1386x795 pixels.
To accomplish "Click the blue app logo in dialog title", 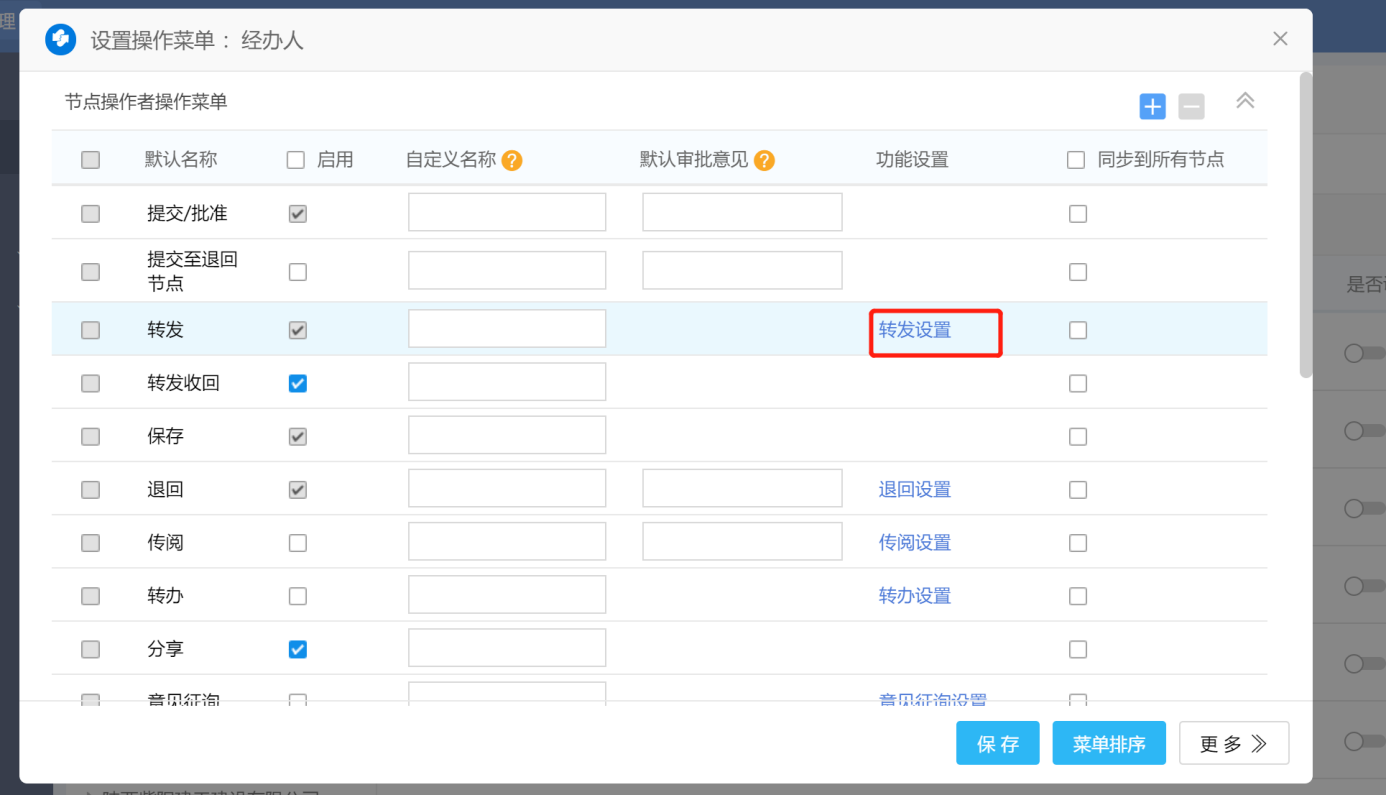I will [61, 40].
